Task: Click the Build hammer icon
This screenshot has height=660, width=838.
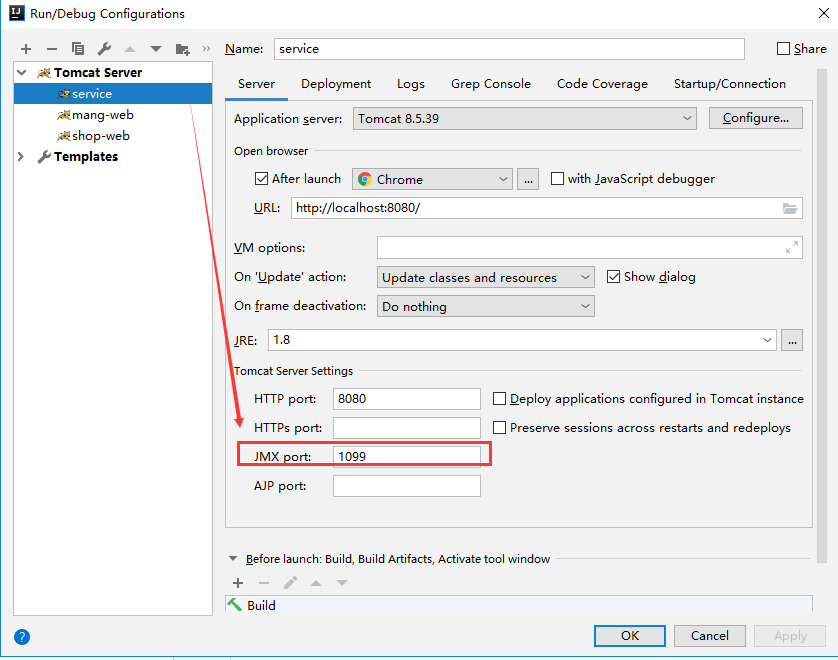Action: [x=235, y=604]
